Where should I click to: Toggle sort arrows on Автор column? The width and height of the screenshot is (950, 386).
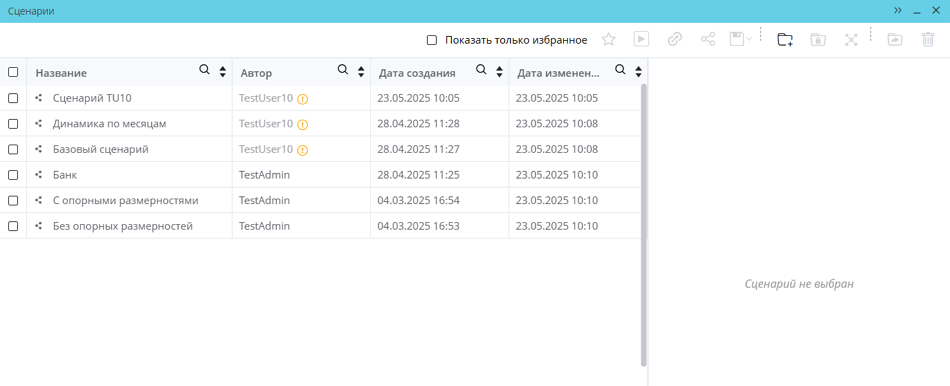(361, 72)
